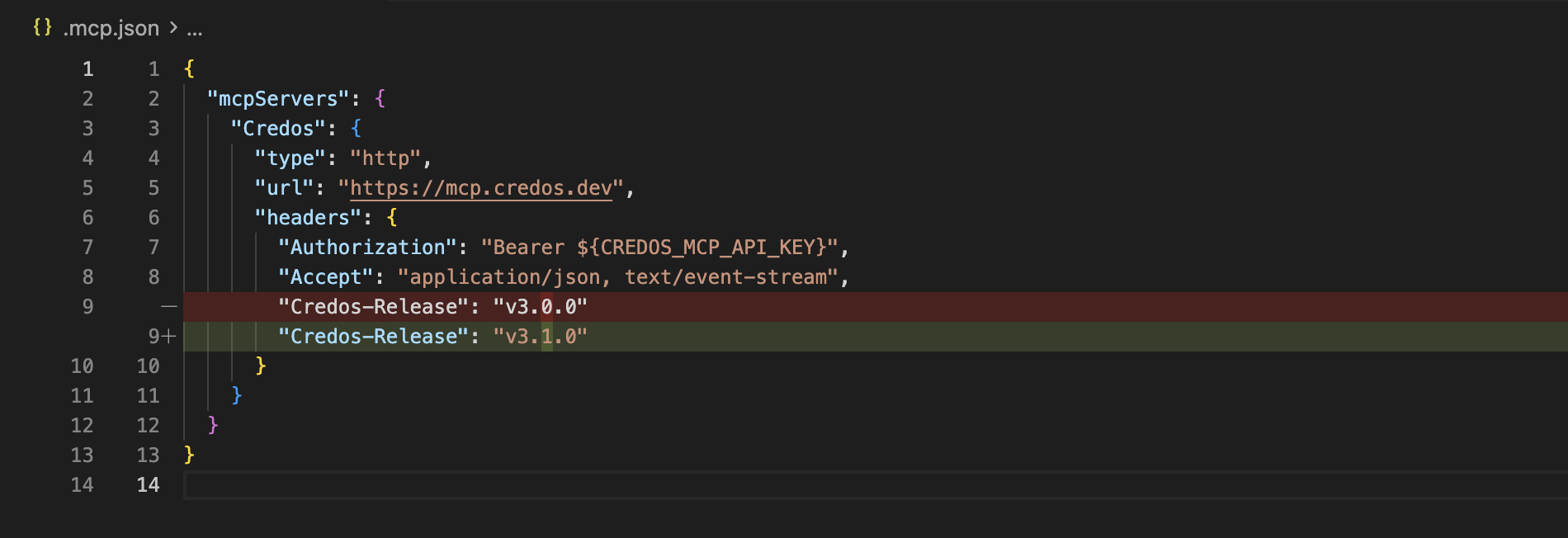Click the .mcp.json breadcrumb file name
The image size is (1568, 538).
111,28
